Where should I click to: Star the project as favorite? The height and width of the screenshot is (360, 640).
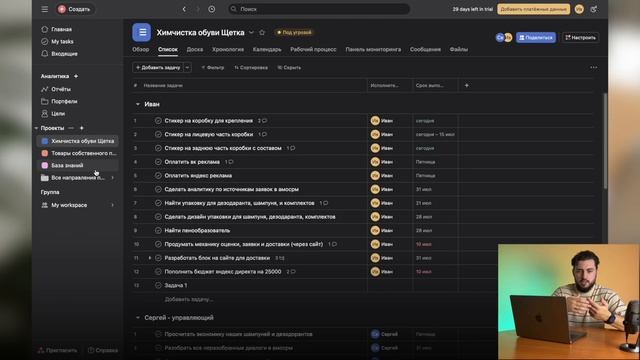[262, 32]
